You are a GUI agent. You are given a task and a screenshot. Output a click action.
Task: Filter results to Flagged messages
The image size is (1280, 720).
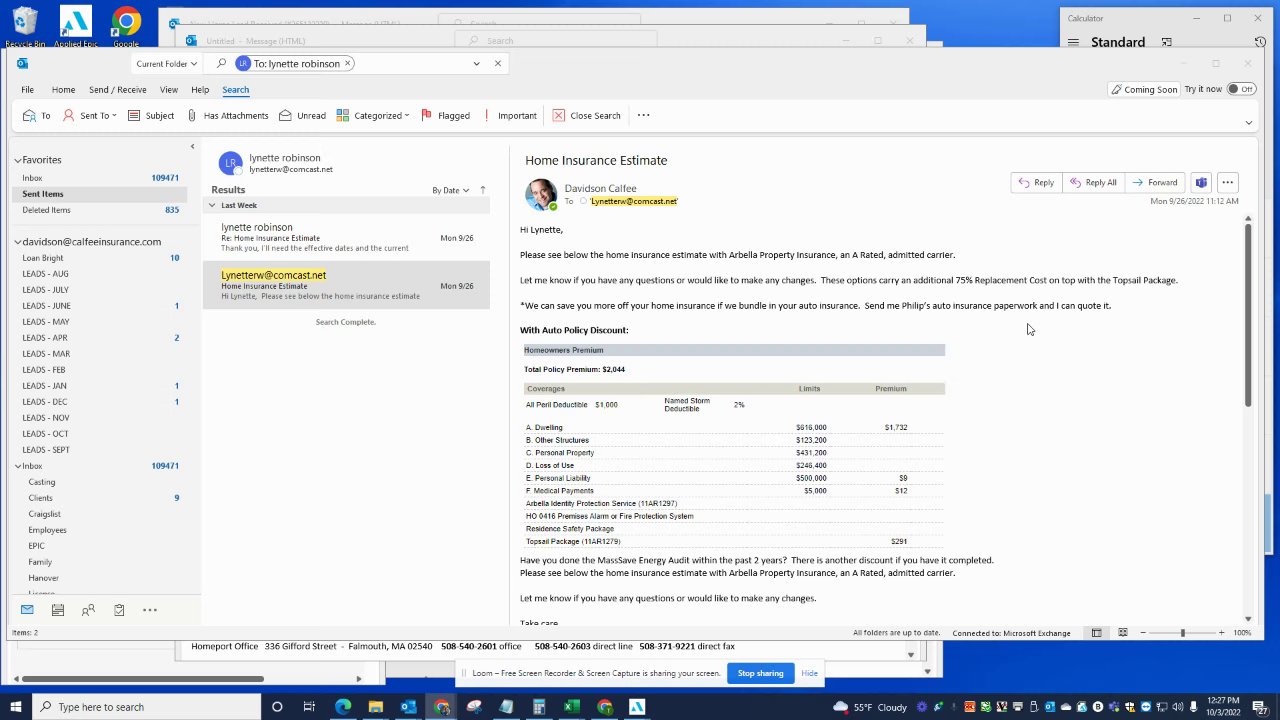coord(445,115)
